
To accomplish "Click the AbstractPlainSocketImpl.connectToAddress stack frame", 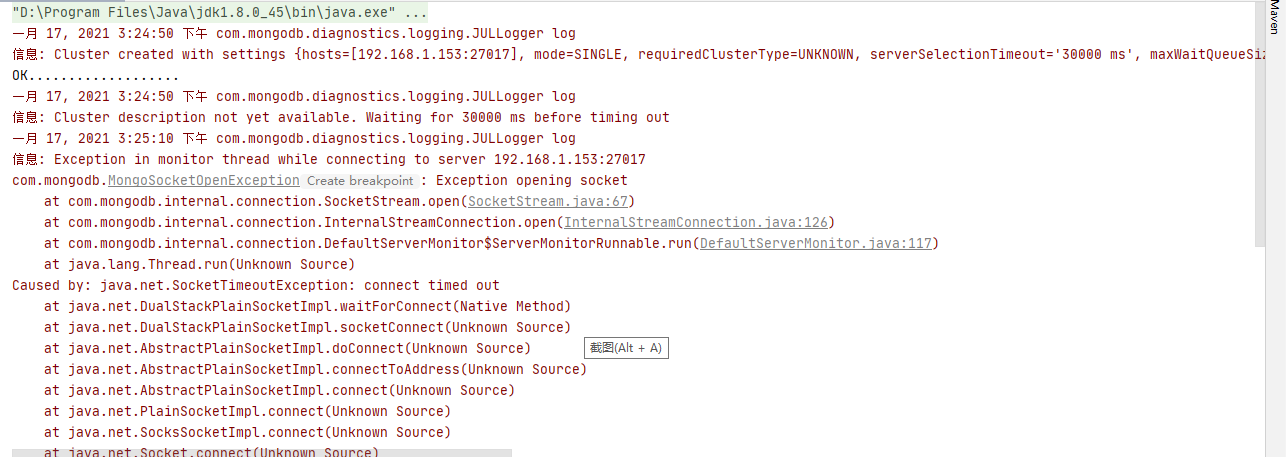I will pos(315,369).
